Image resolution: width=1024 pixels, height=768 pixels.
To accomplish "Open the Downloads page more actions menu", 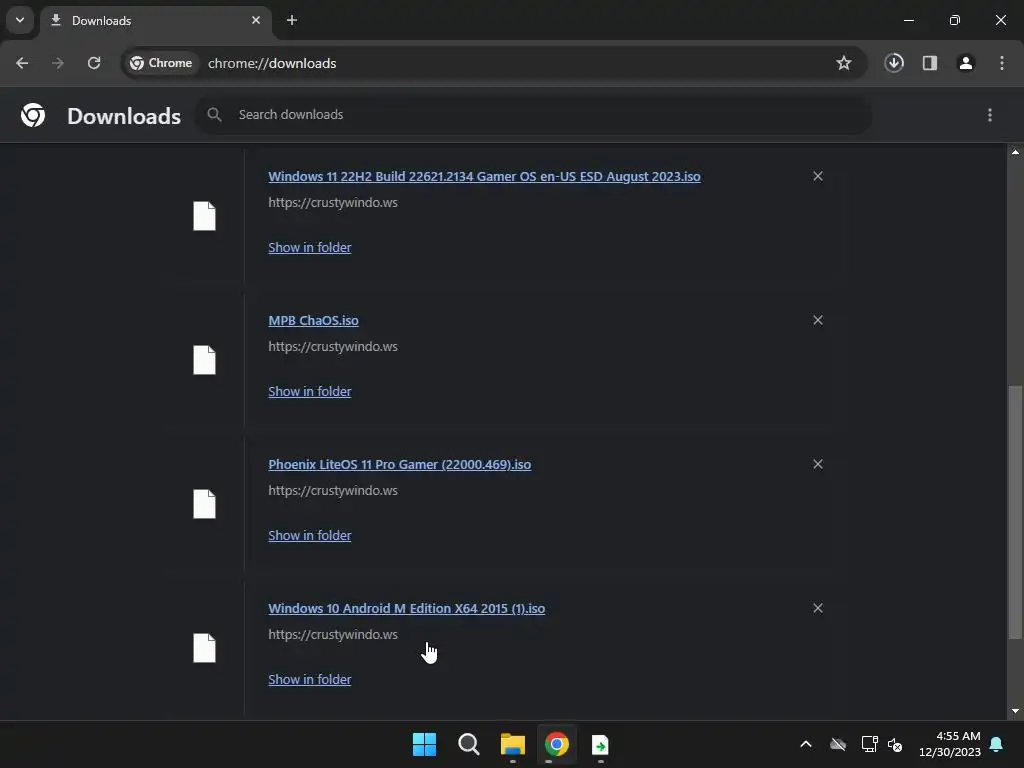I will 990,115.
